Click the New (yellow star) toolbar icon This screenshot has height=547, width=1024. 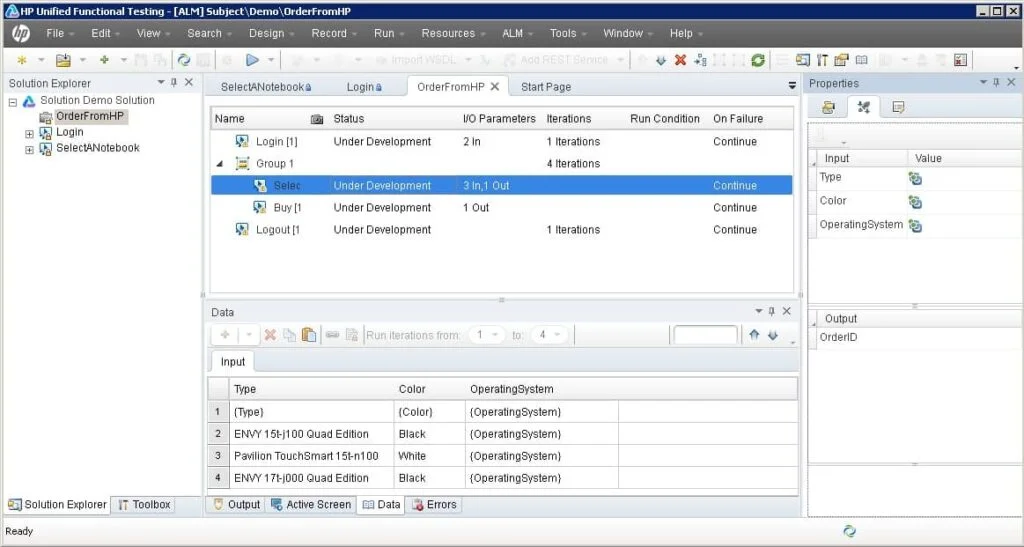(22, 60)
